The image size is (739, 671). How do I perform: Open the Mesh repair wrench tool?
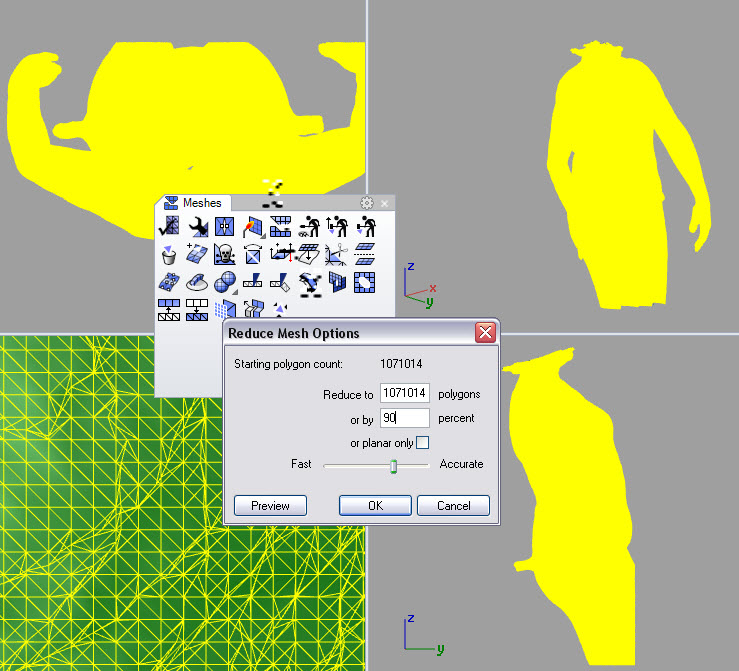coord(197,226)
